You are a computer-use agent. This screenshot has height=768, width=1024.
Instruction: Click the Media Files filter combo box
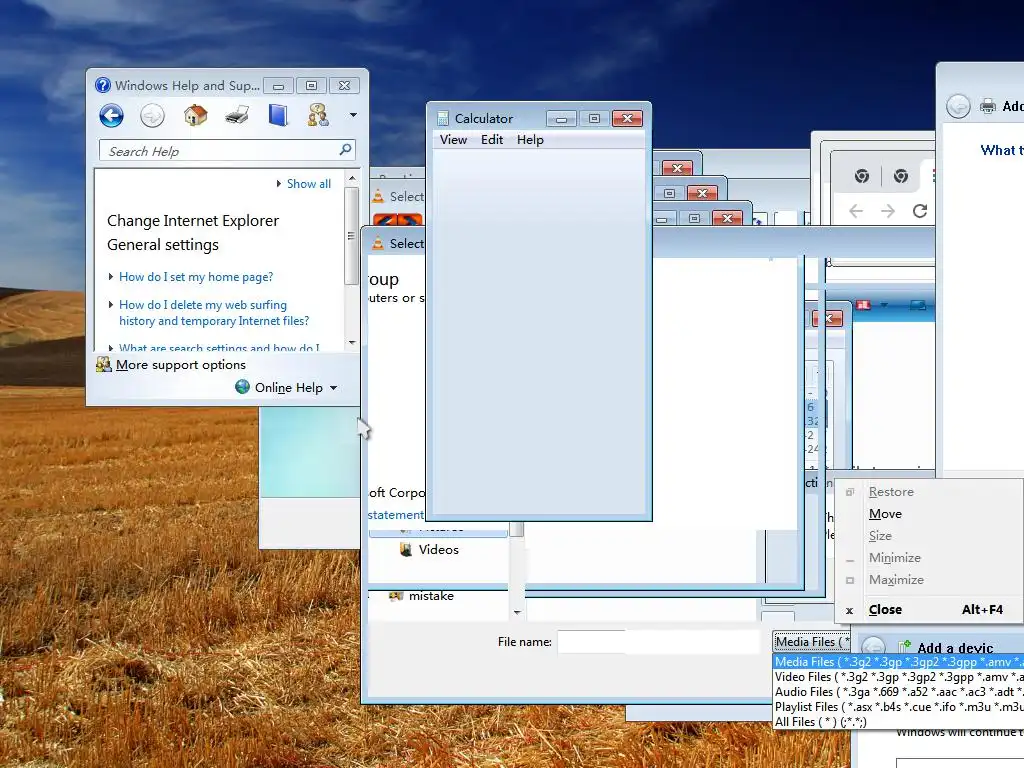[x=812, y=642]
